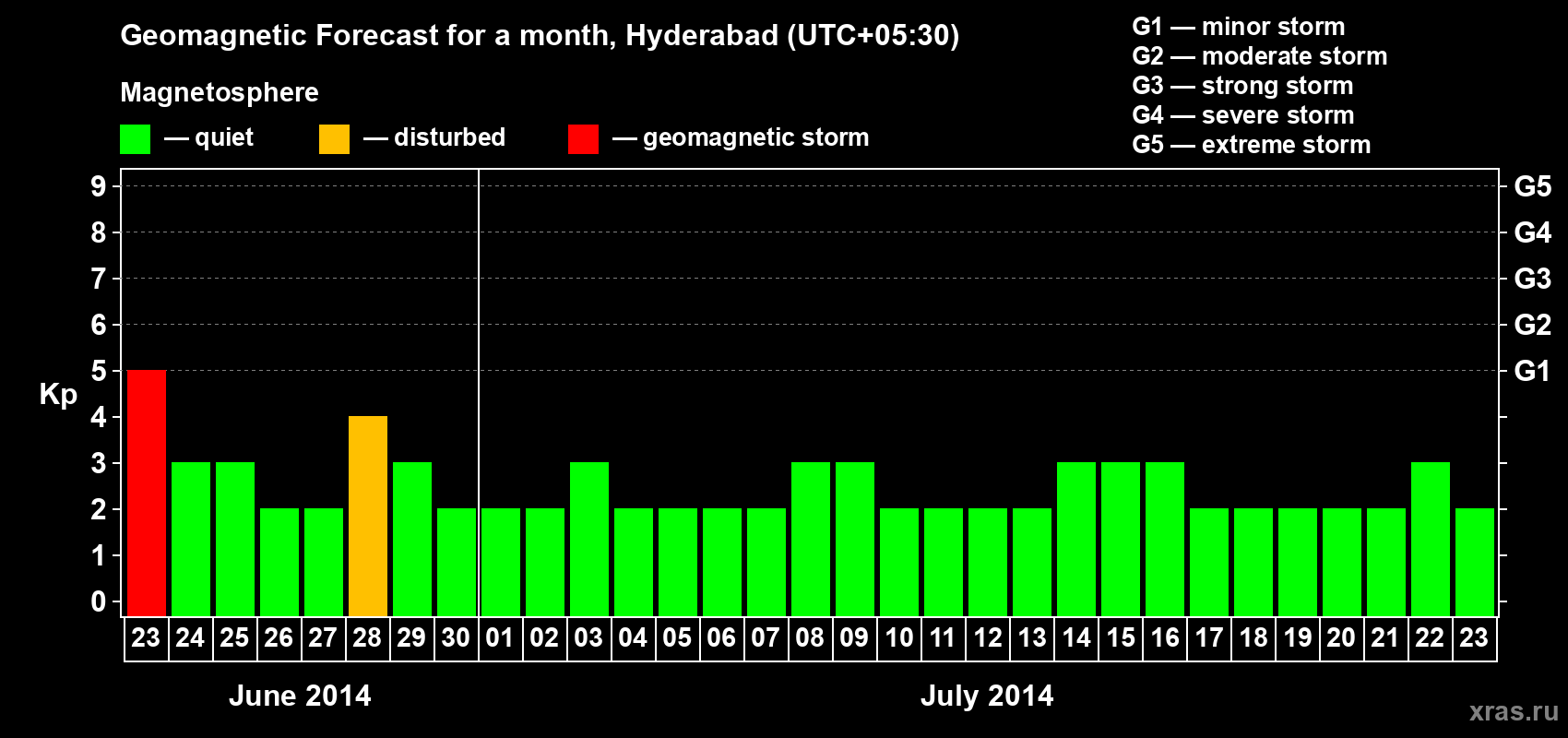Select the green bar for July 03
This screenshot has height=738, width=1568.
pyautogui.click(x=589, y=539)
